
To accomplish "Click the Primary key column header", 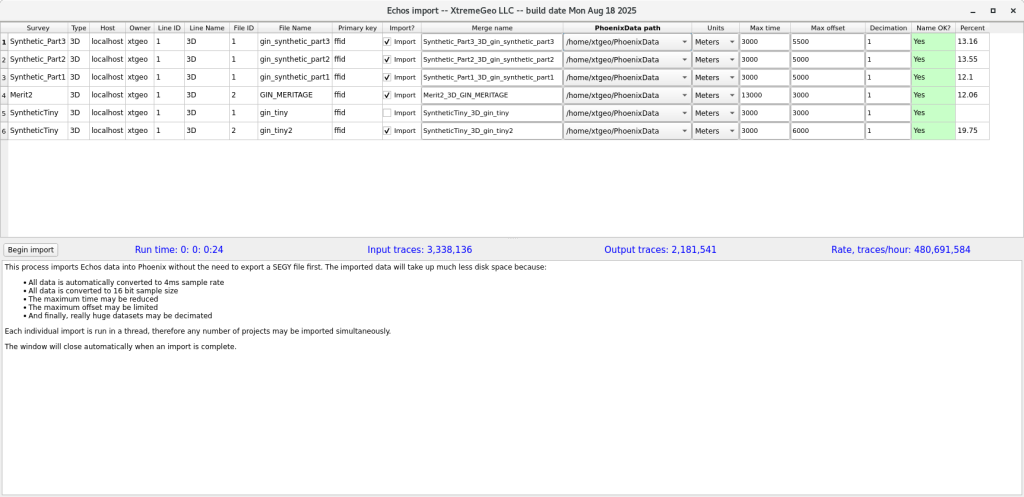I will click(x=357, y=28).
